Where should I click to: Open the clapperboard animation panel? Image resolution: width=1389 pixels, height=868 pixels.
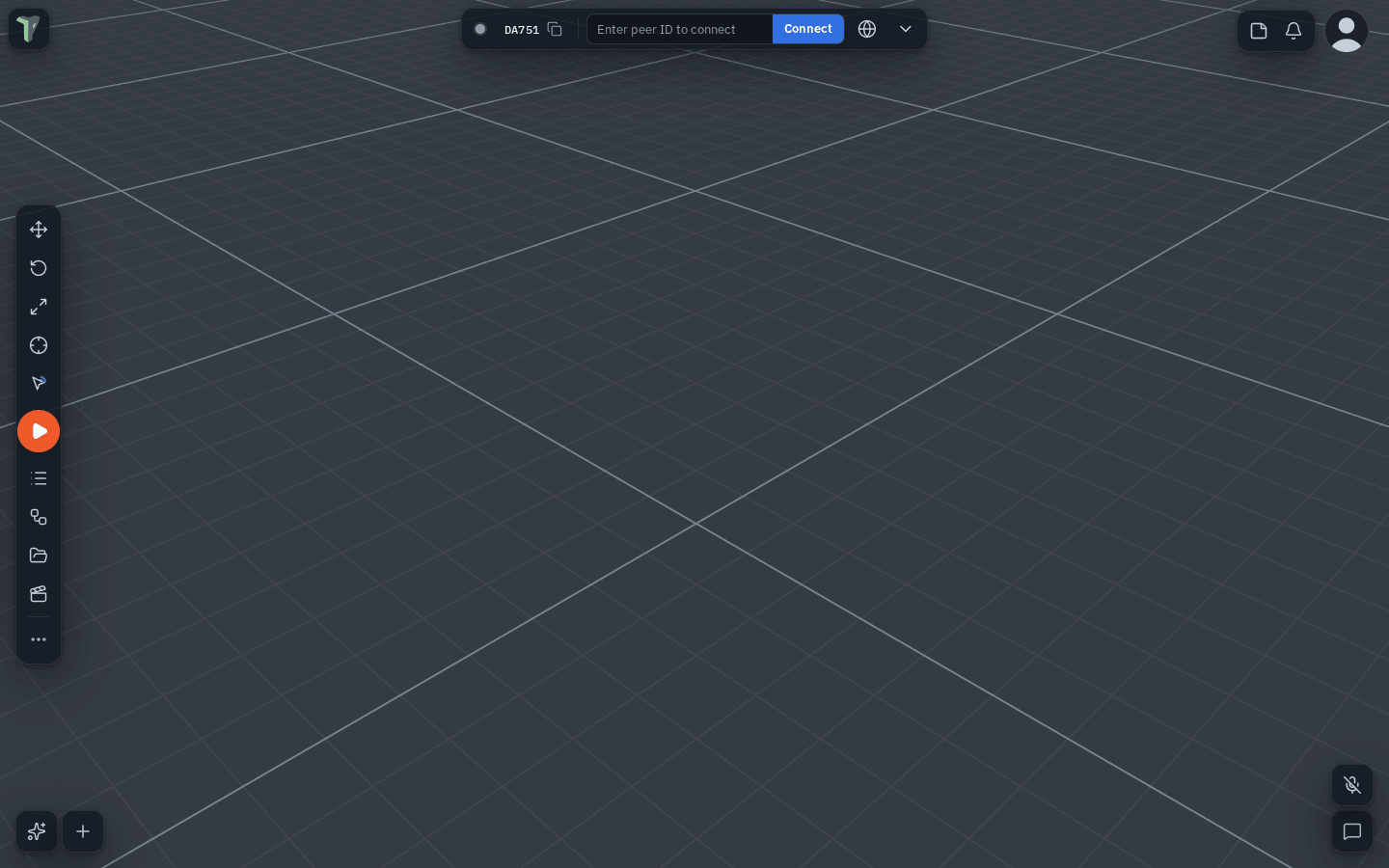[x=39, y=594]
